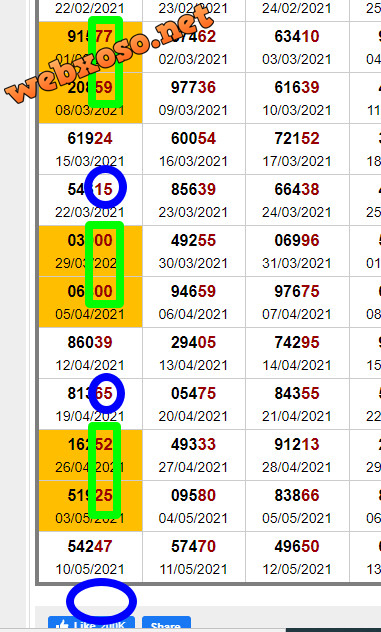Click the 54247 result dated 10/05/2021
The height and width of the screenshot is (632, 381).
pyautogui.click(x=90, y=557)
